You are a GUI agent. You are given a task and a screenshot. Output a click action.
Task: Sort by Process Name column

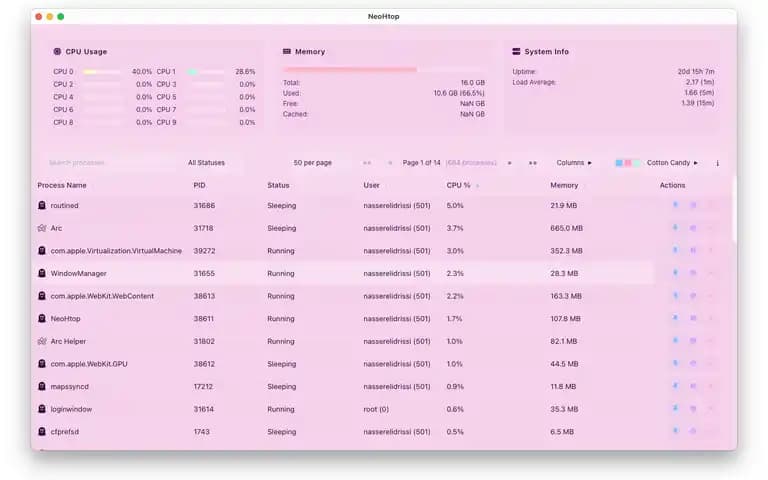point(62,185)
